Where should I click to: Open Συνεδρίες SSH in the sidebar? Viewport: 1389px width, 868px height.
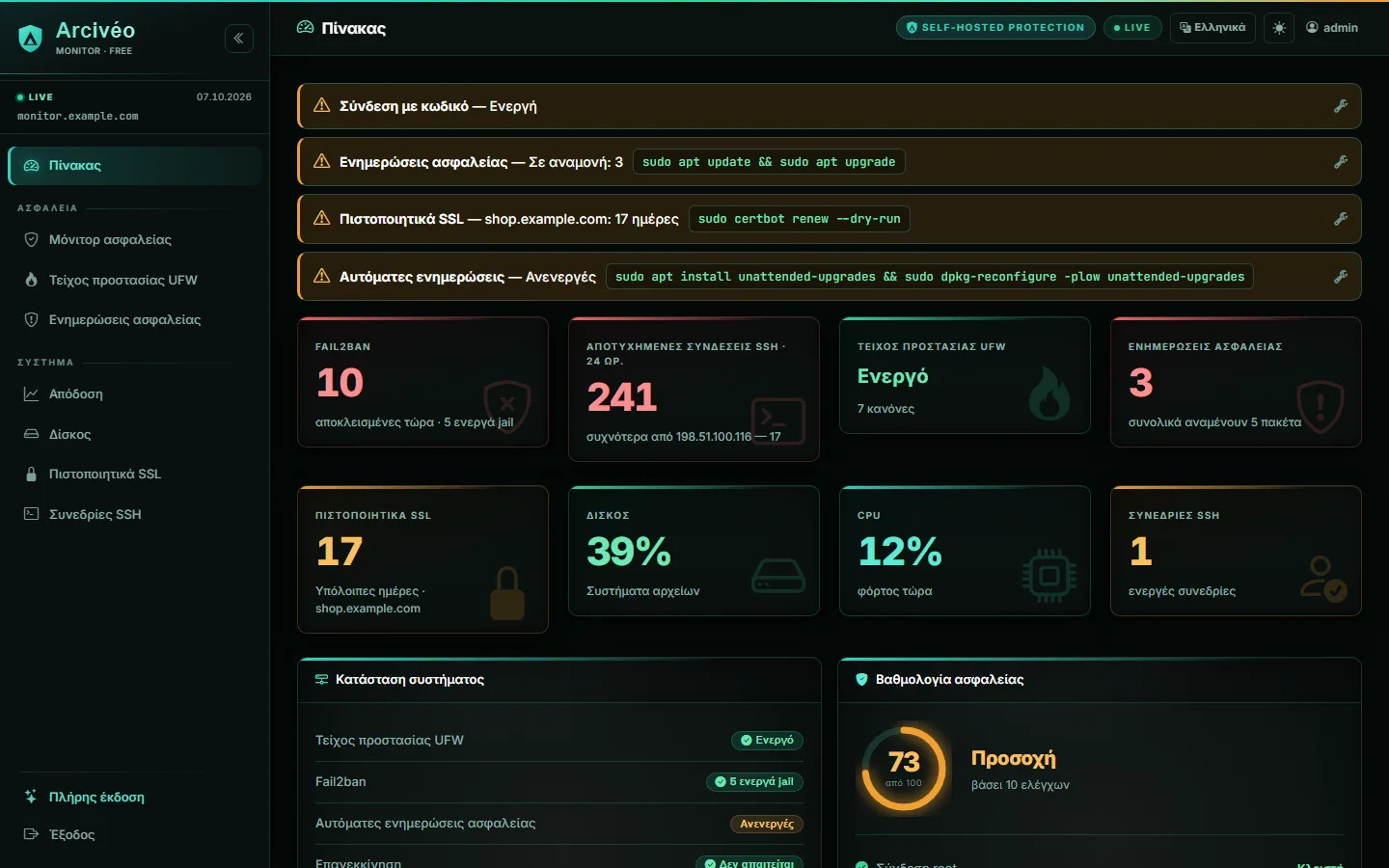click(x=135, y=514)
